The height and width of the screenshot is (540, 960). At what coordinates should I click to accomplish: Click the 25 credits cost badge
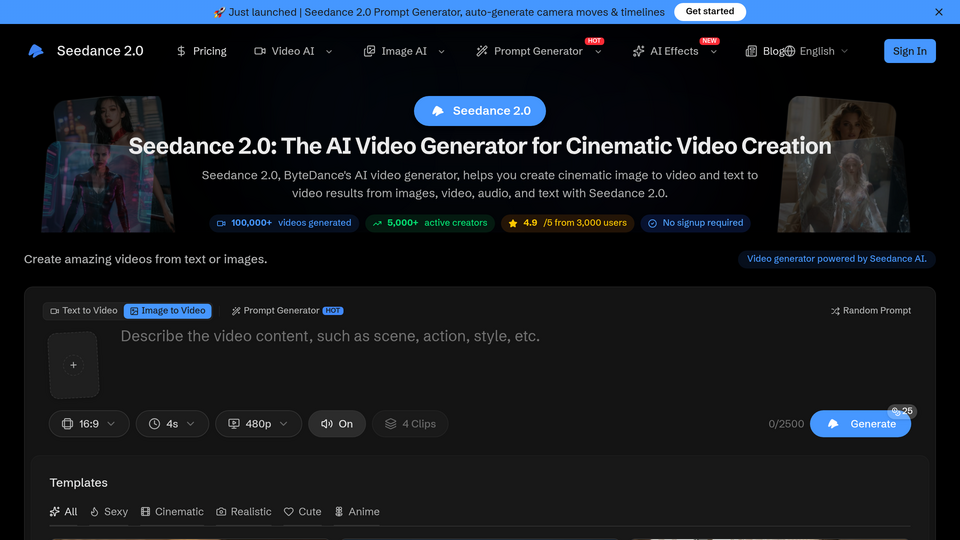(902, 411)
